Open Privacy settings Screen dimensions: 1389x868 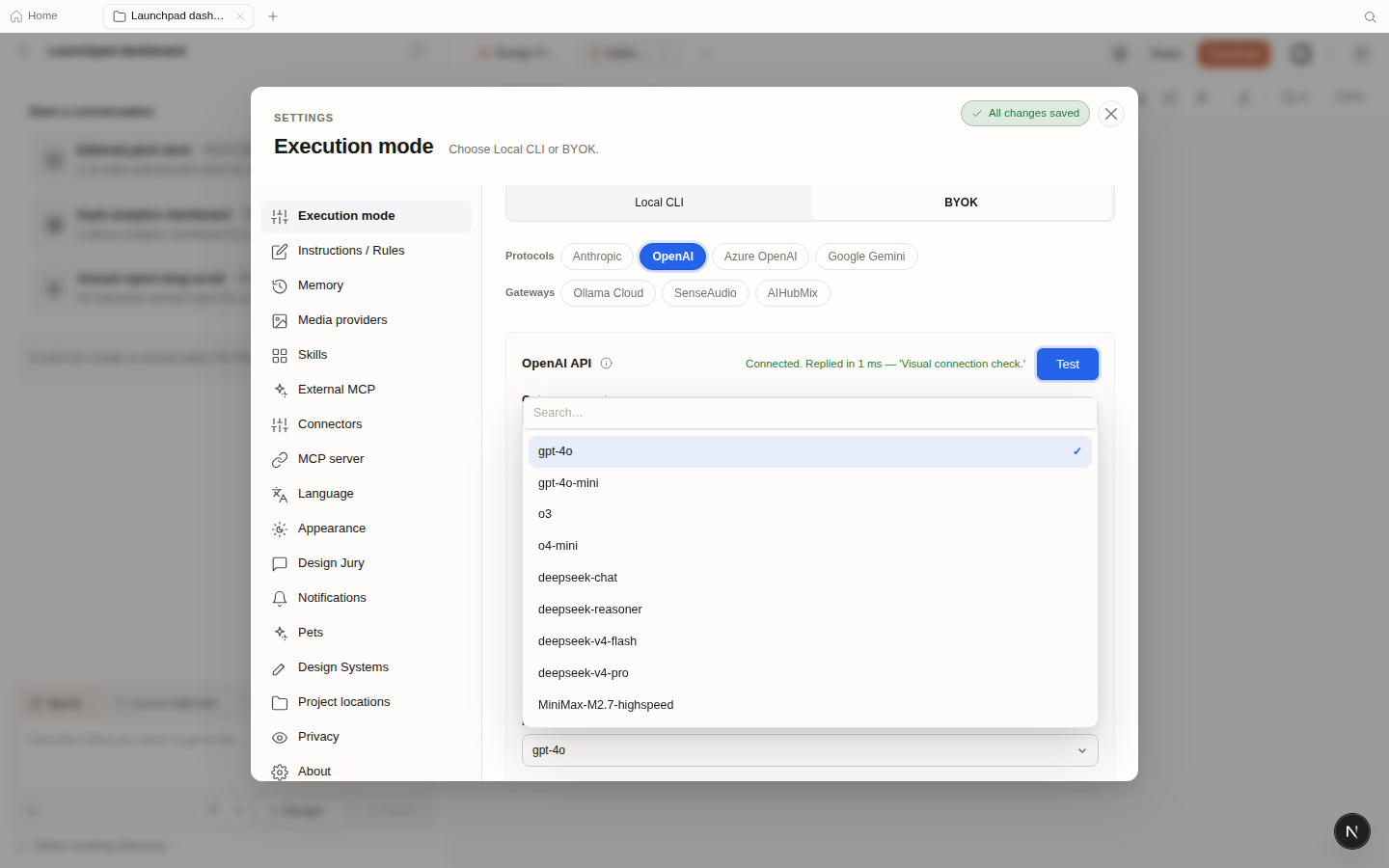click(366, 737)
